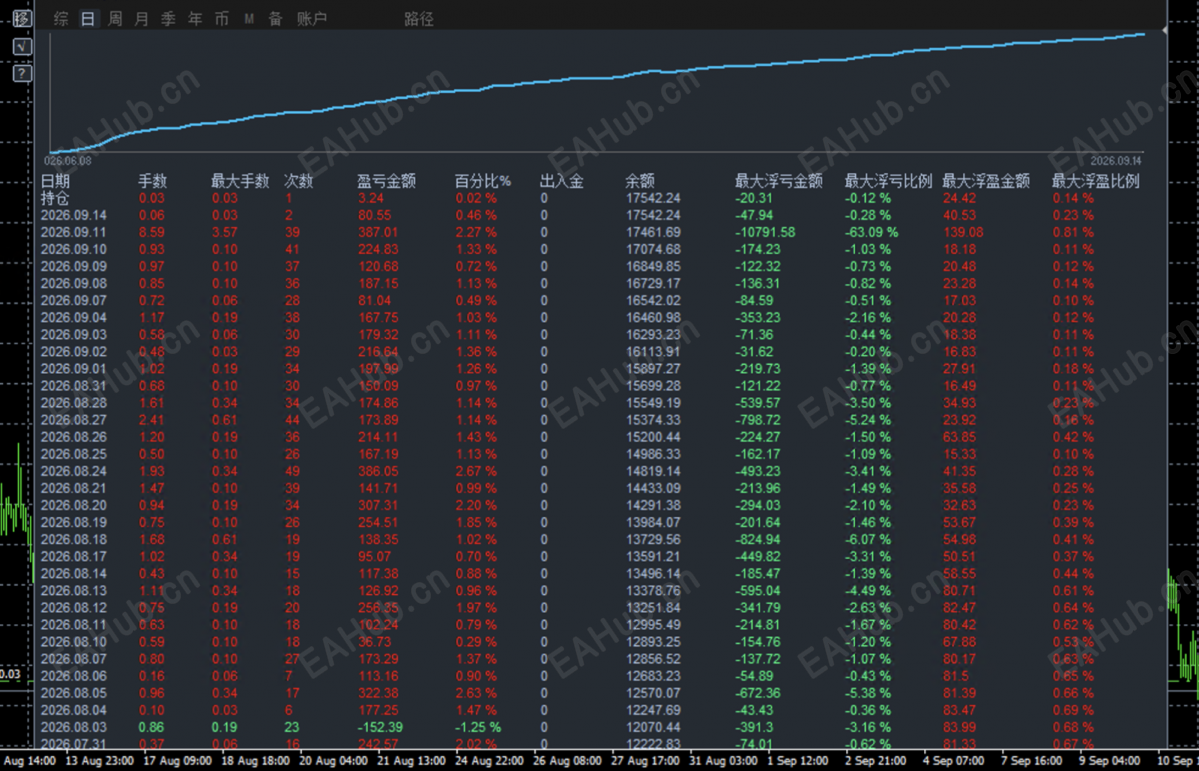Click the 17542.24 balance in the 持仓 row

[x=653, y=198]
